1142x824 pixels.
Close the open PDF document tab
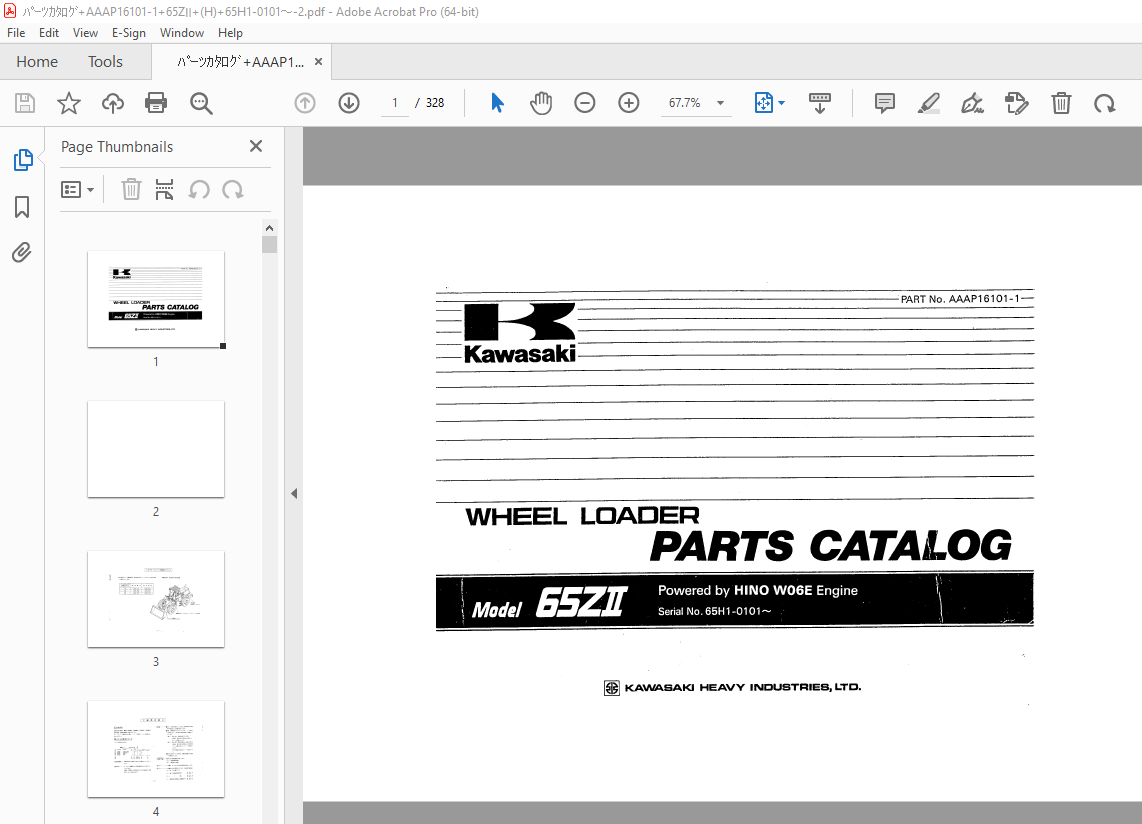(x=318, y=62)
